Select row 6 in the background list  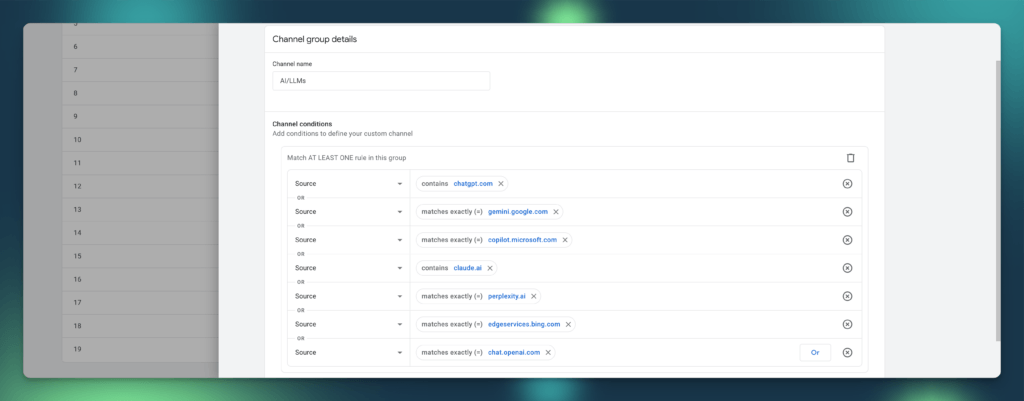(140, 46)
